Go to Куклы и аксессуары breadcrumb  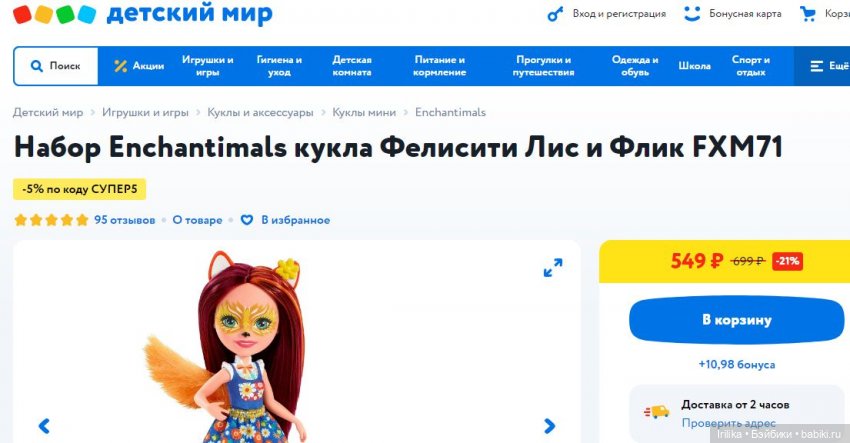(x=260, y=113)
